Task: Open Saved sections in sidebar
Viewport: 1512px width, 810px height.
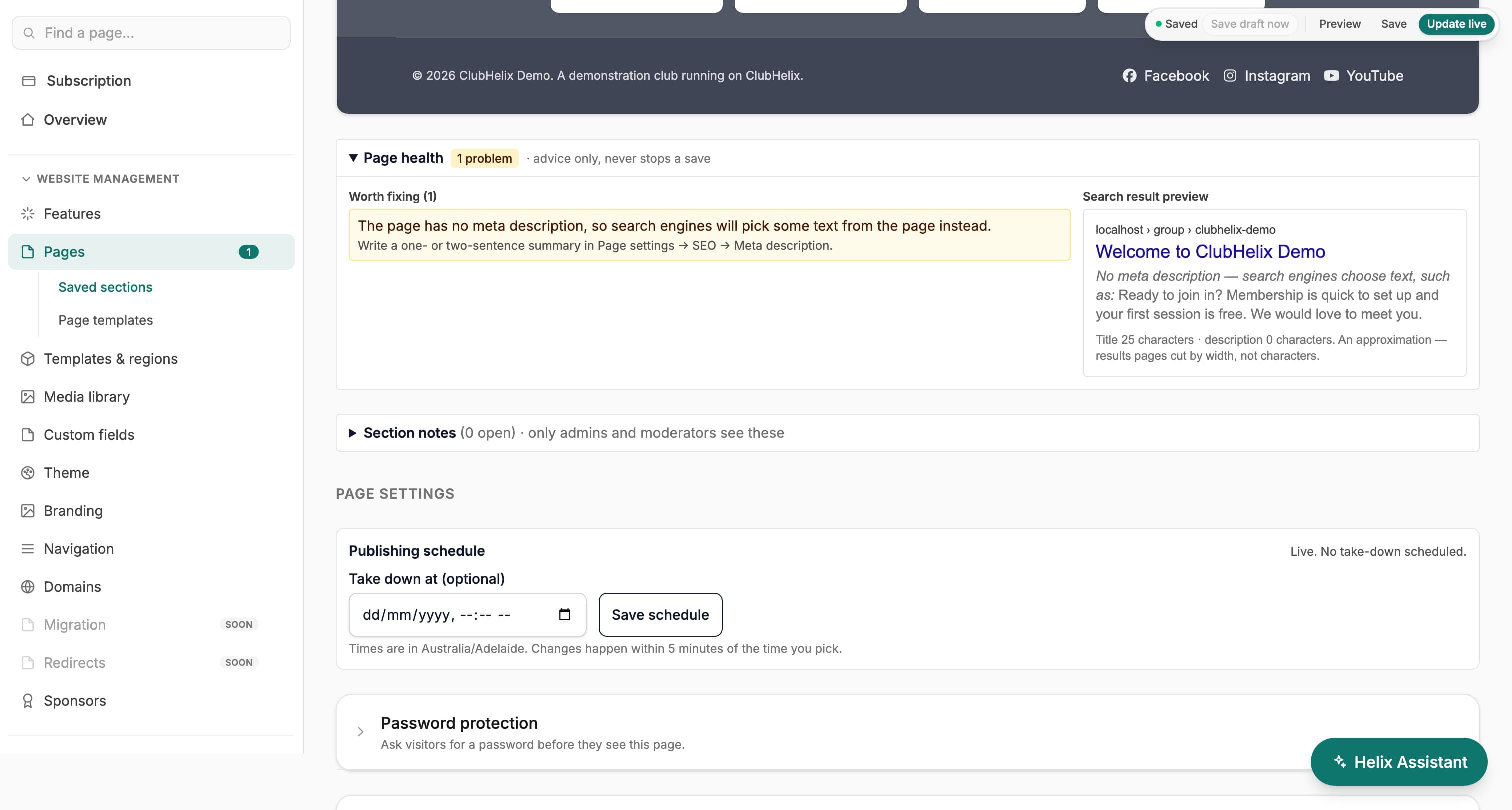Action: [x=105, y=287]
